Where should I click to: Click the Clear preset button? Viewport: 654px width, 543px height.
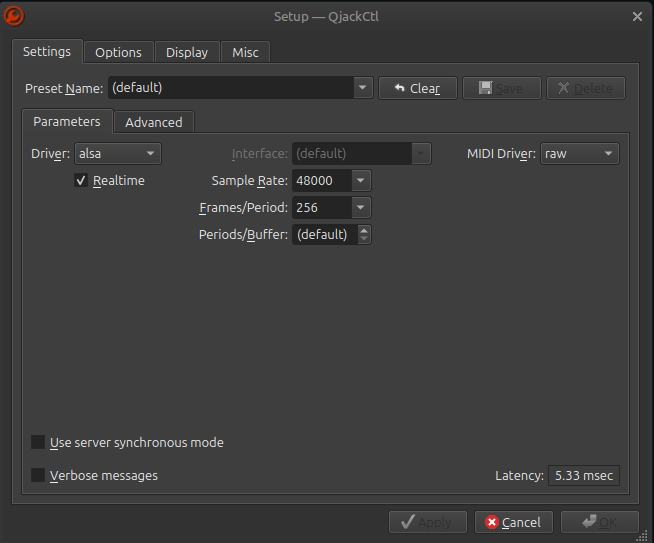coord(418,88)
